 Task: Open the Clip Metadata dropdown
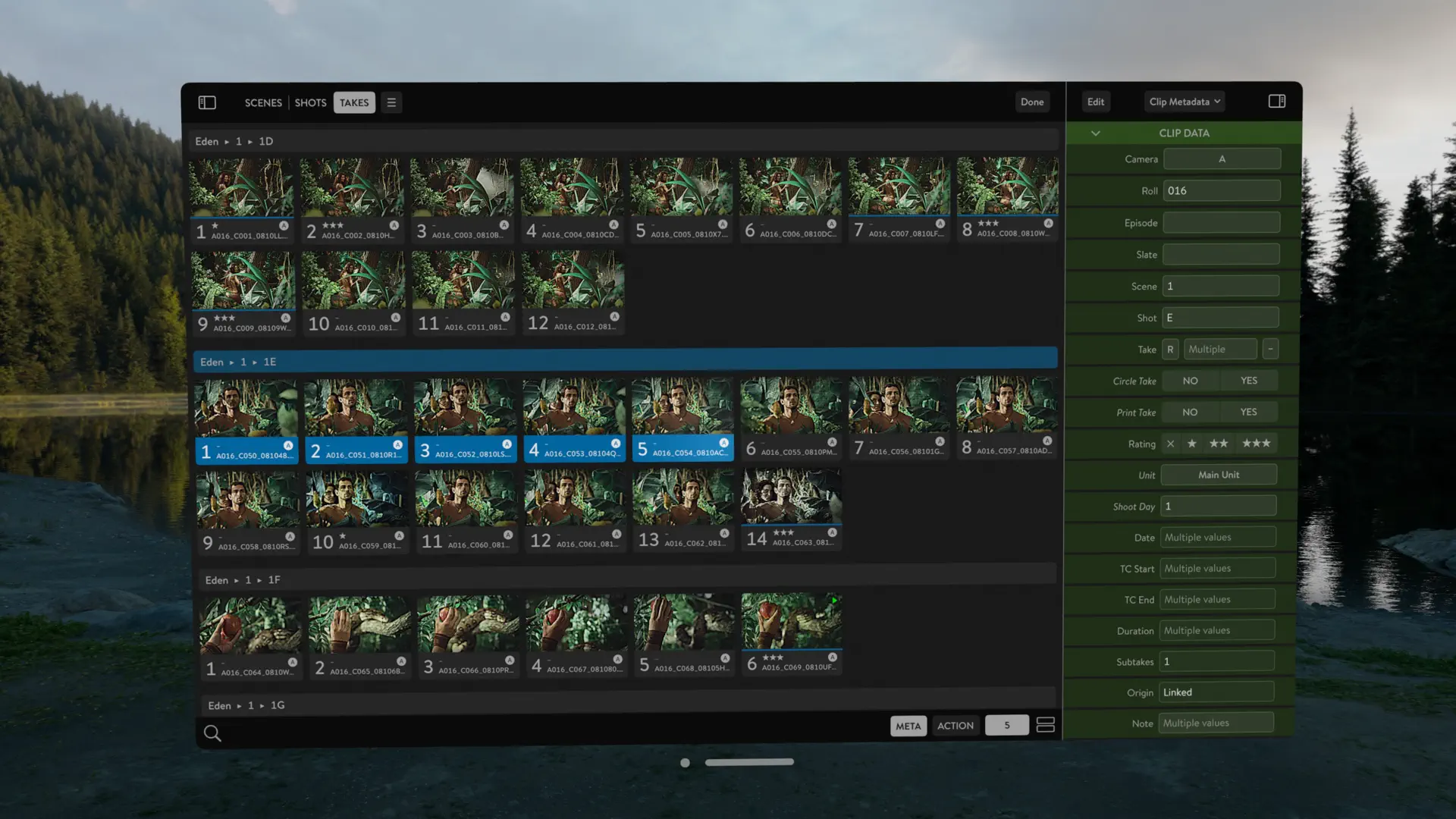[1184, 101]
